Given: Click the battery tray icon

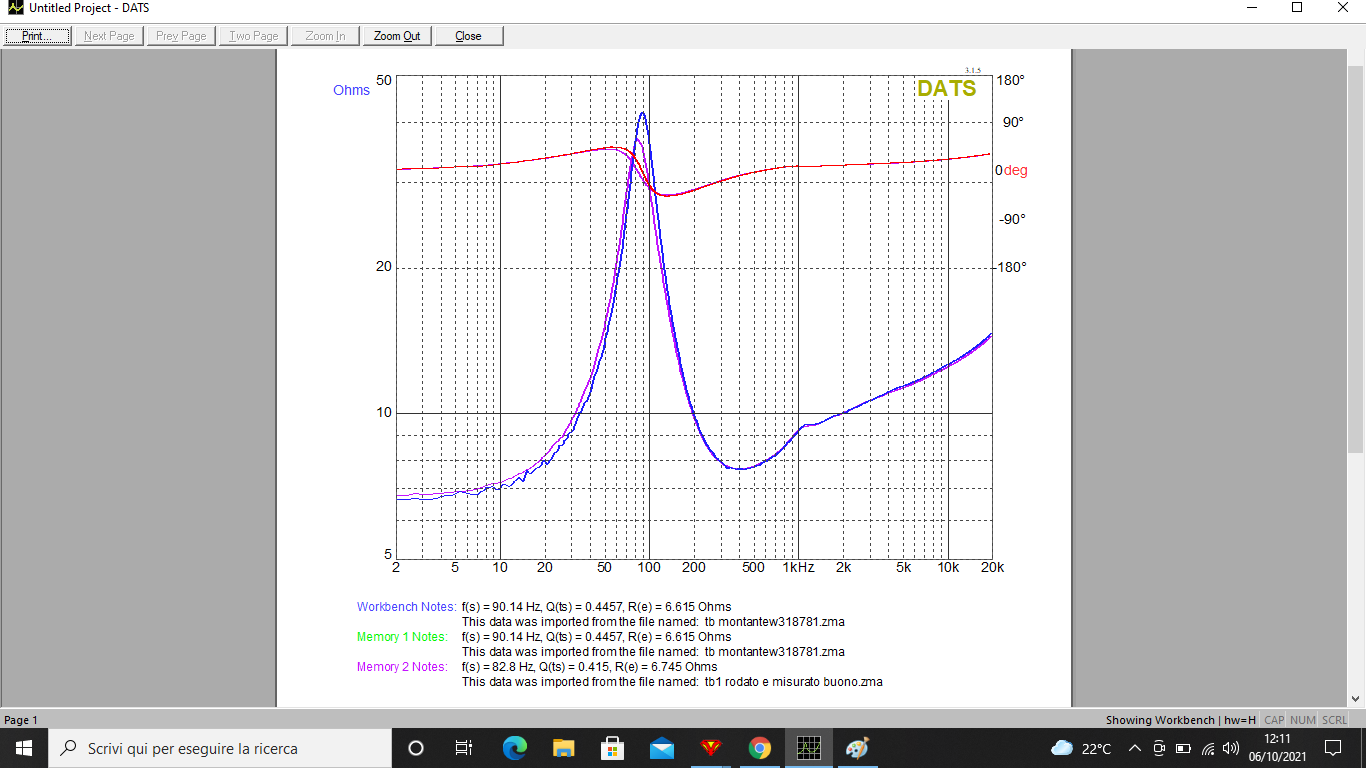Looking at the screenshot, I should pos(1183,748).
